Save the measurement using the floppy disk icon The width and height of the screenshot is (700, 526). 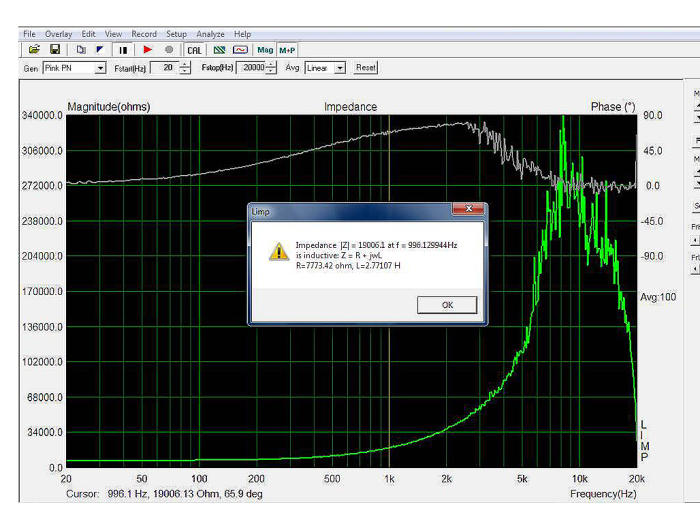click(x=54, y=50)
